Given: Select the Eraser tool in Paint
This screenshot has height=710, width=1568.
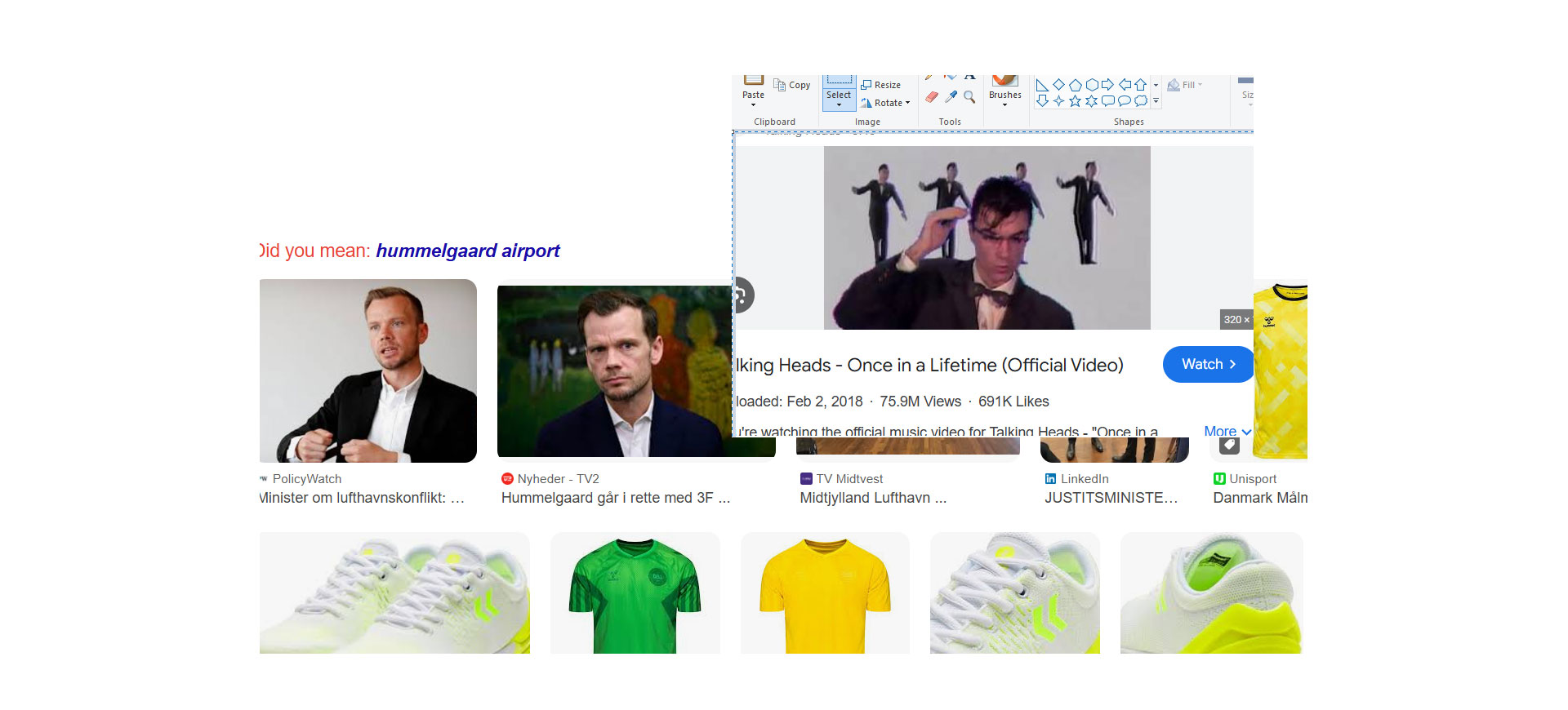Looking at the screenshot, I should 932,97.
